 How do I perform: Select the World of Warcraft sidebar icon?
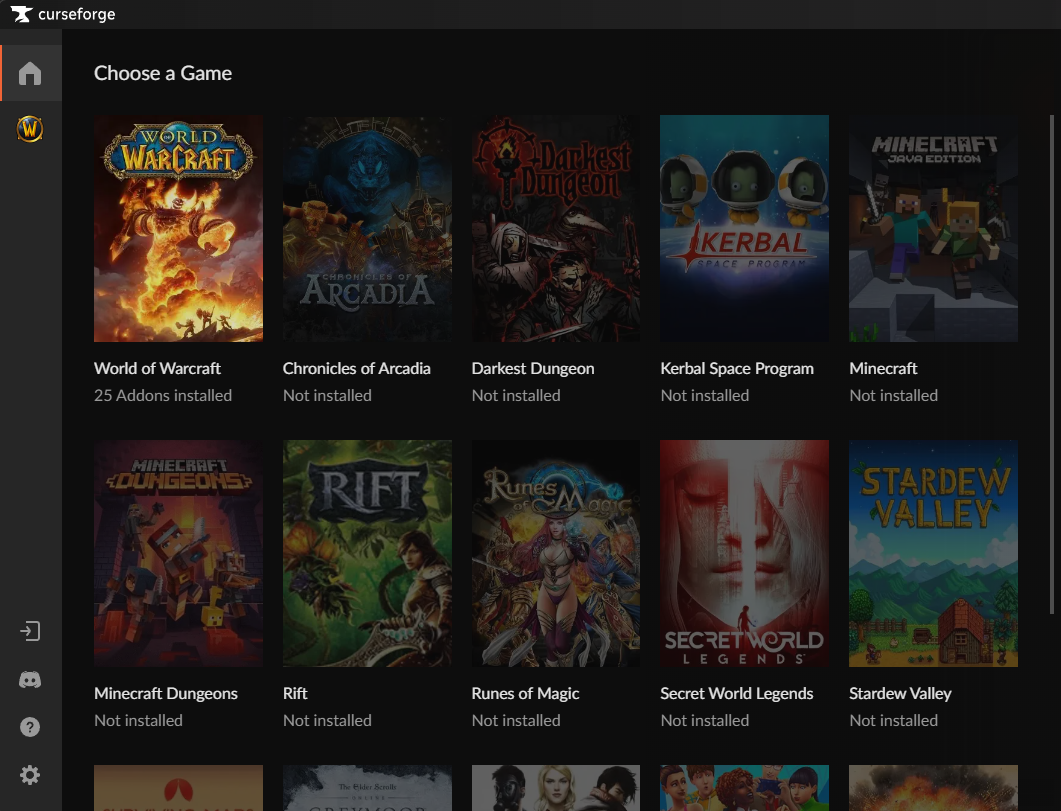tap(30, 129)
